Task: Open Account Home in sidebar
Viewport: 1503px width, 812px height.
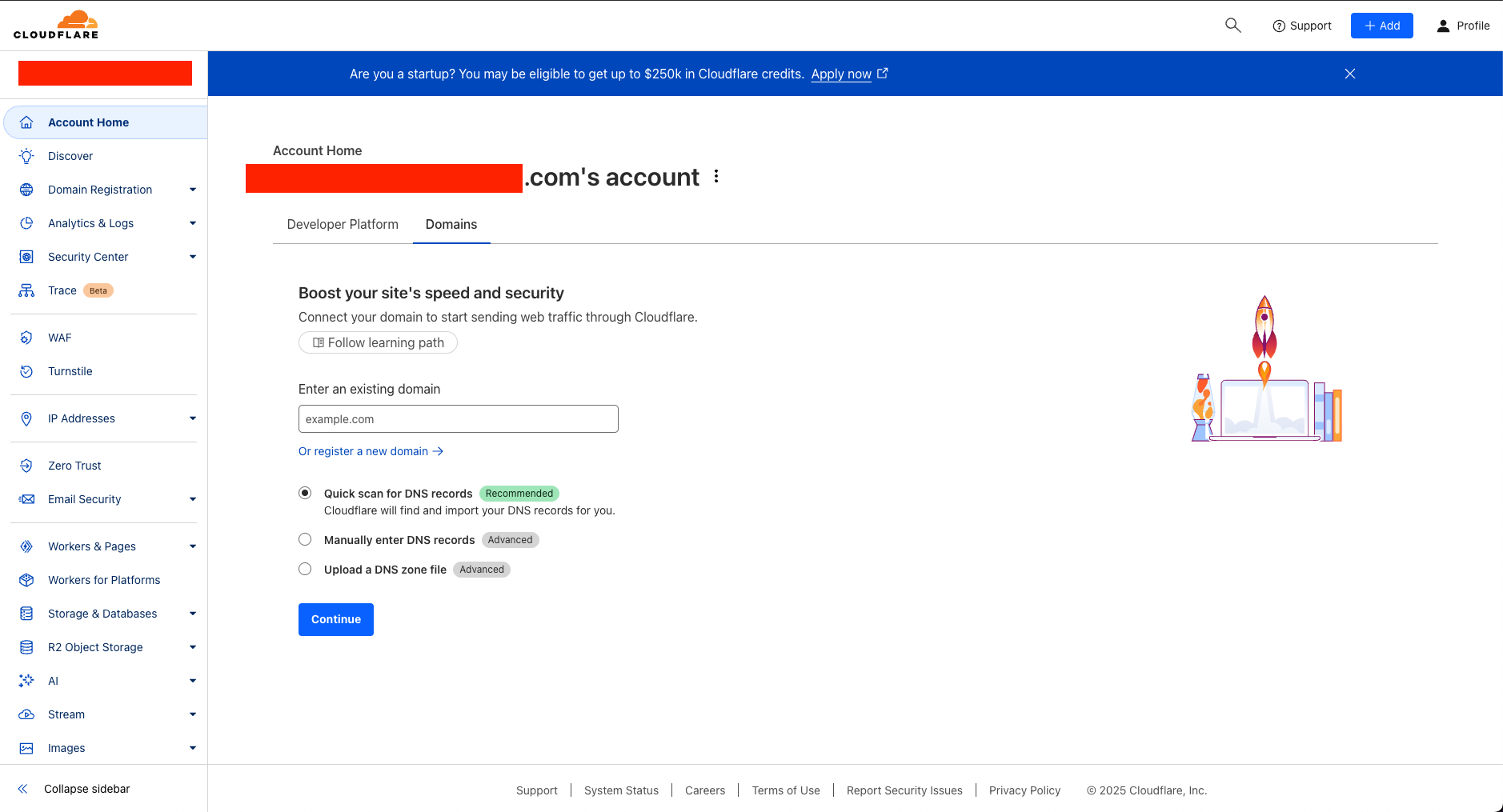Action: [x=106, y=122]
